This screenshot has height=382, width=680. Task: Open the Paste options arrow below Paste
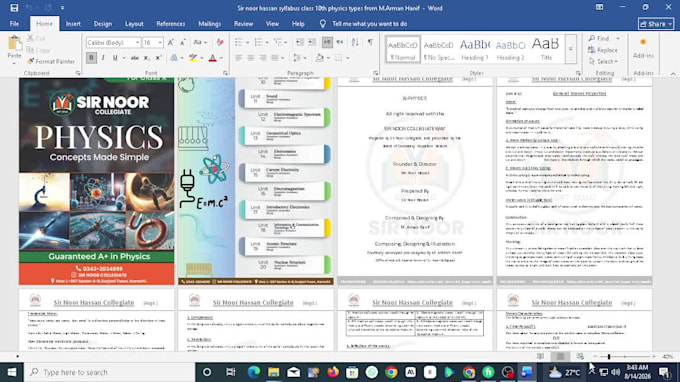(14, 63)
